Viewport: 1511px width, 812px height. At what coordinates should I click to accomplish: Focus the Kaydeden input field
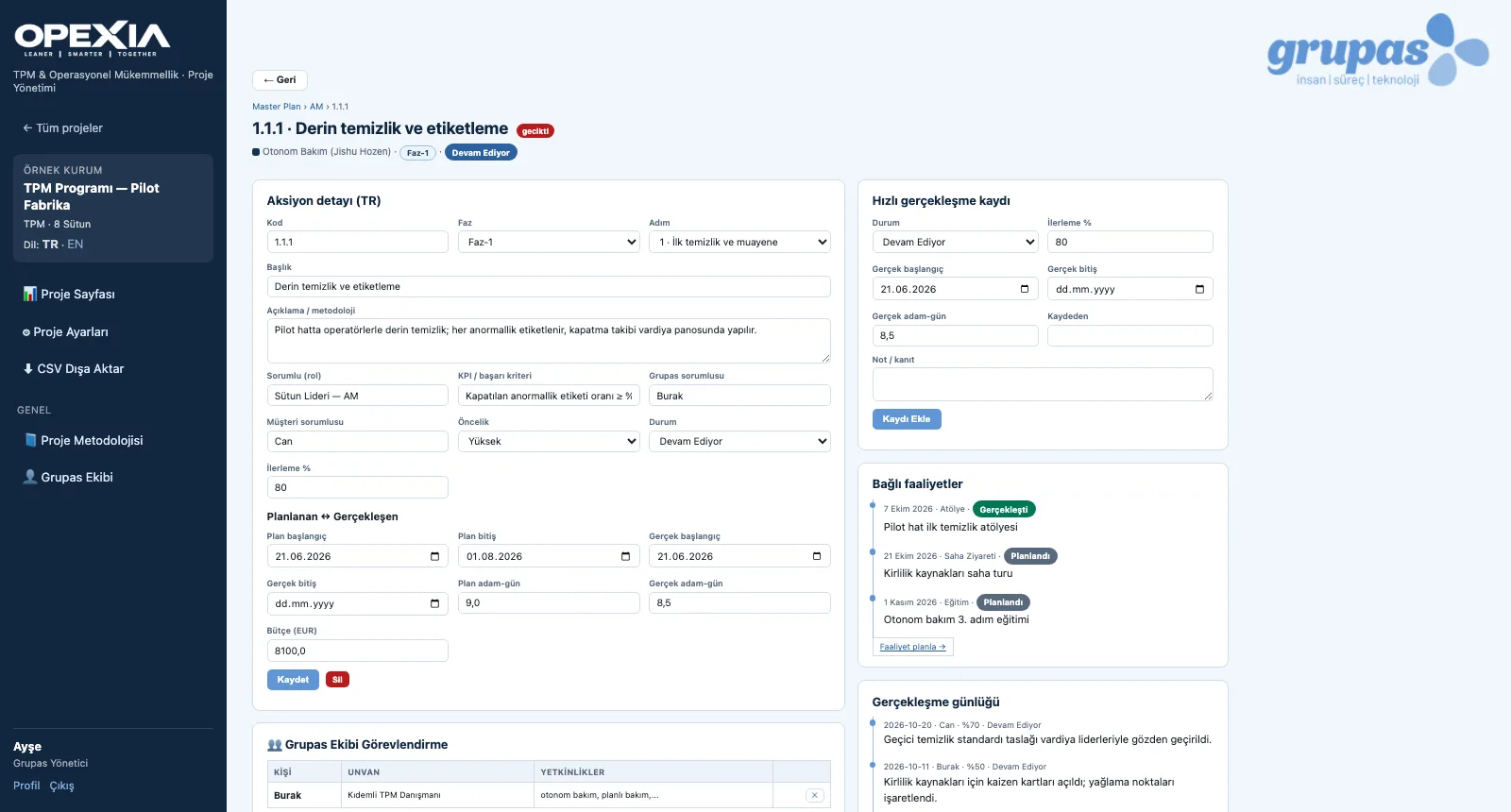(1130, 335)
